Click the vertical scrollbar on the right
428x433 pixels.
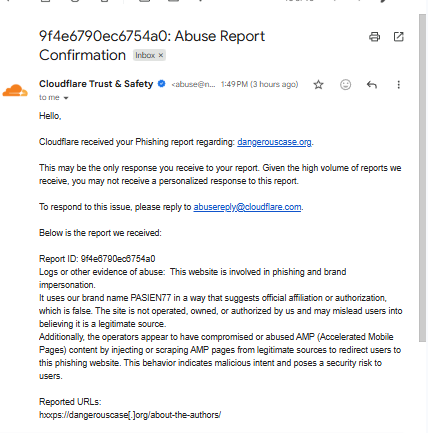[423, 178]
